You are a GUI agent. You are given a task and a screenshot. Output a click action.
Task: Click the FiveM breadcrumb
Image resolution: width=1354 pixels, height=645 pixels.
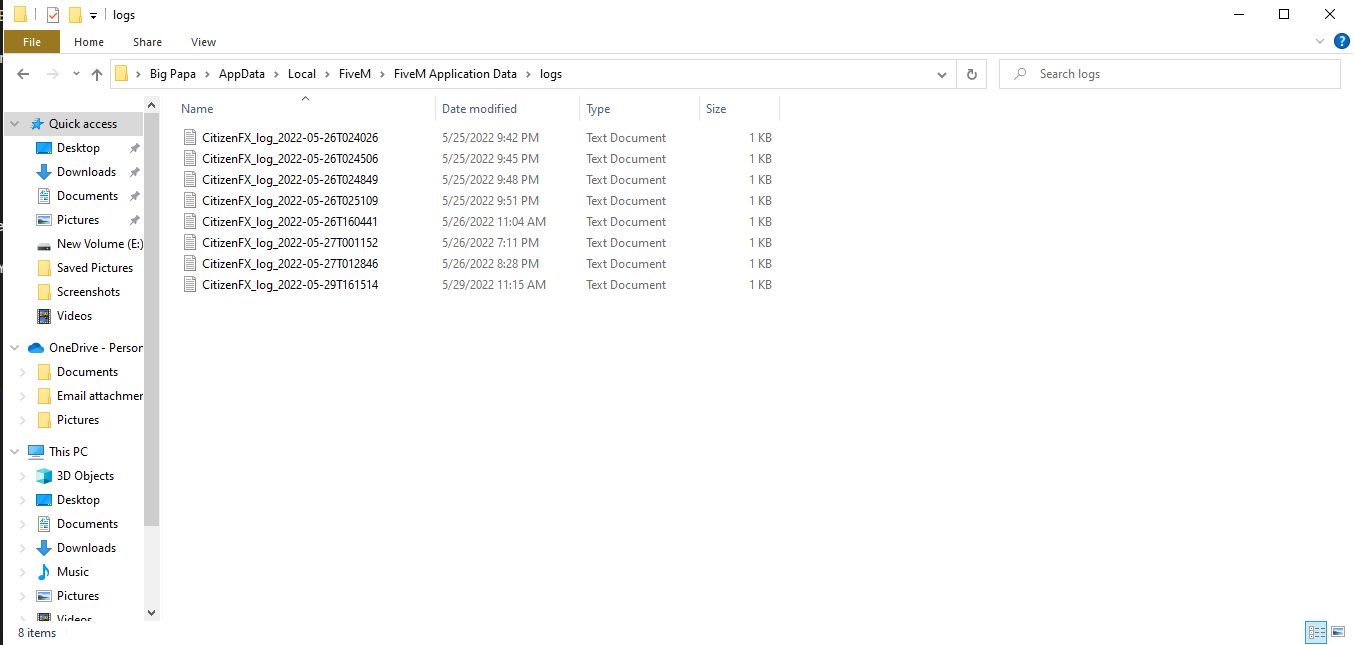(355, 74)
